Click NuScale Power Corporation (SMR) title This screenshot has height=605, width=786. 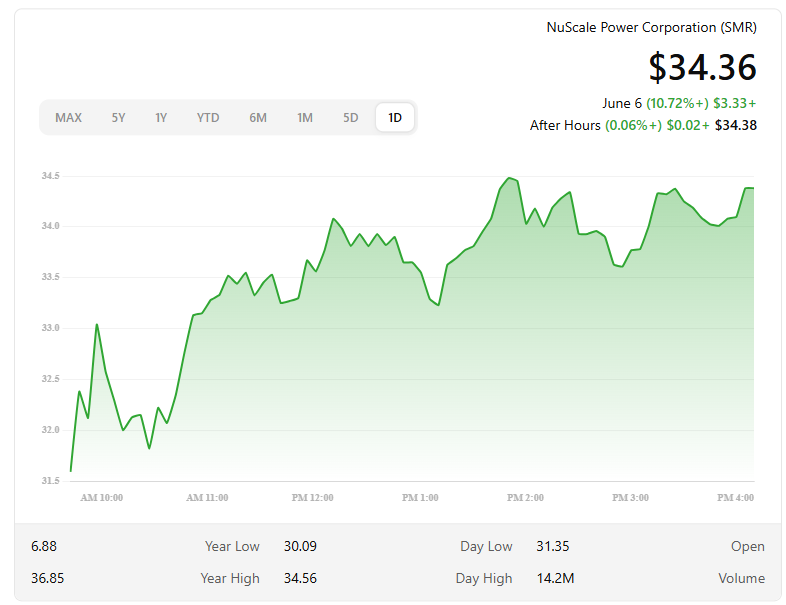coord(651,27)
